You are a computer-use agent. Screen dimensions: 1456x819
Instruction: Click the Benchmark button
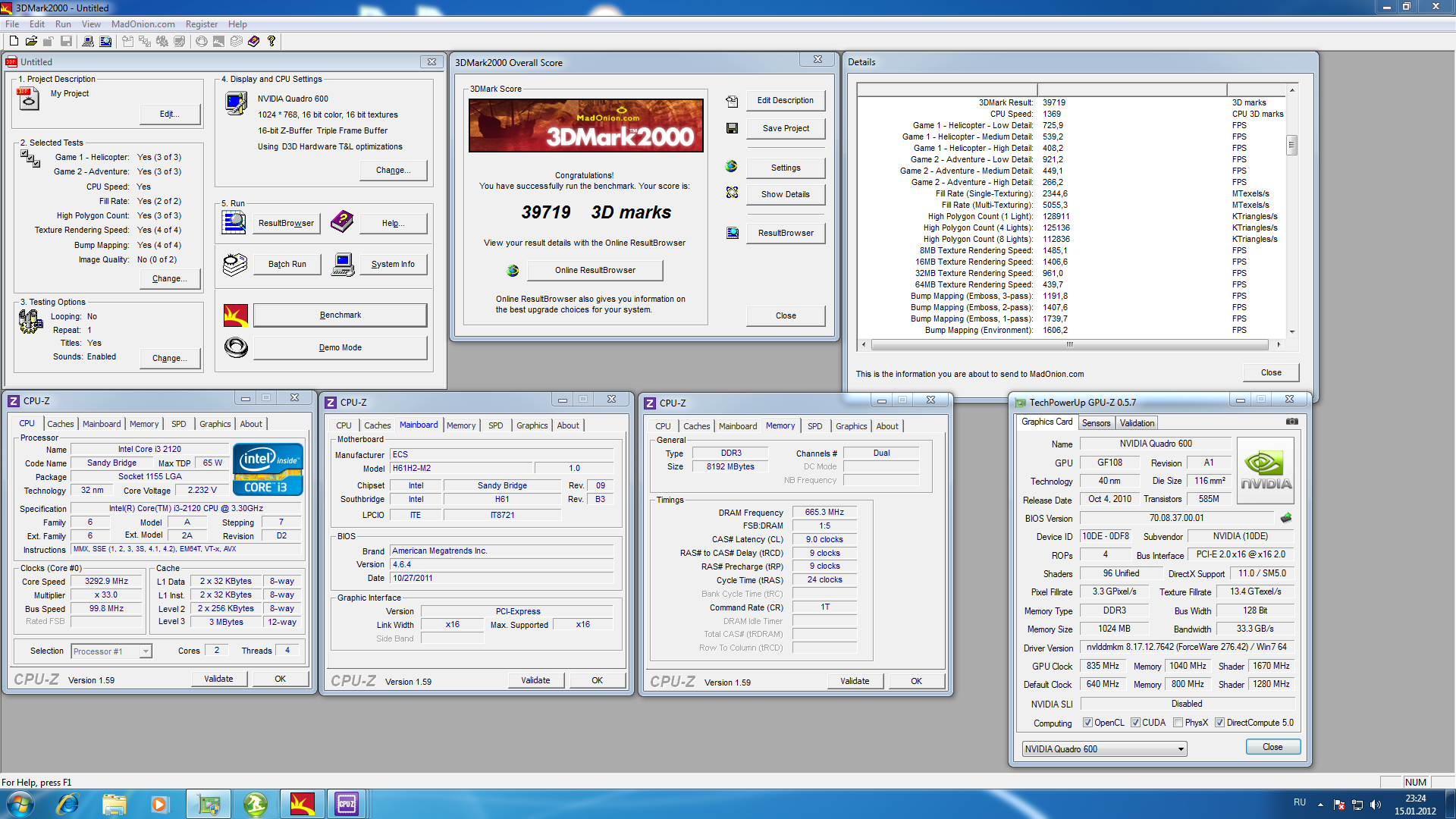tap(340, 315)
